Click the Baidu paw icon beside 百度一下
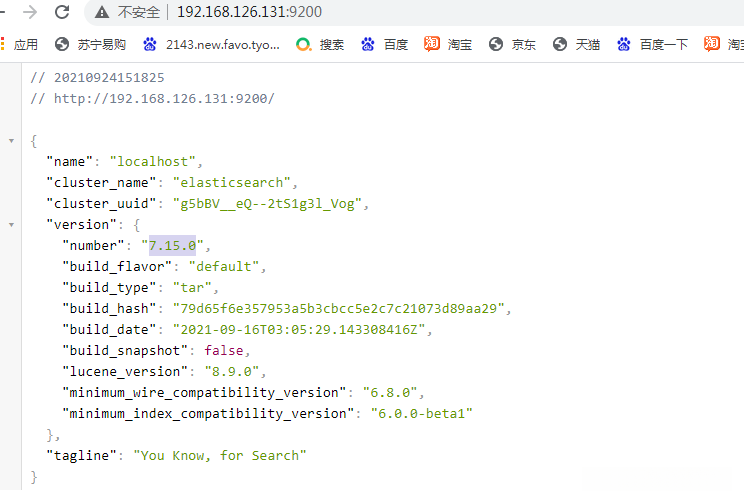744x500 pixels. point(623,45)
